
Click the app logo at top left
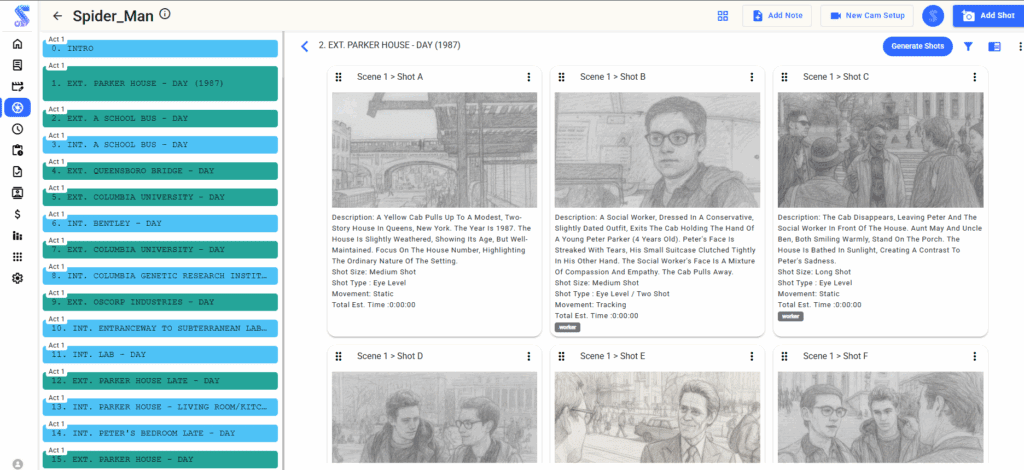point(21,16)
